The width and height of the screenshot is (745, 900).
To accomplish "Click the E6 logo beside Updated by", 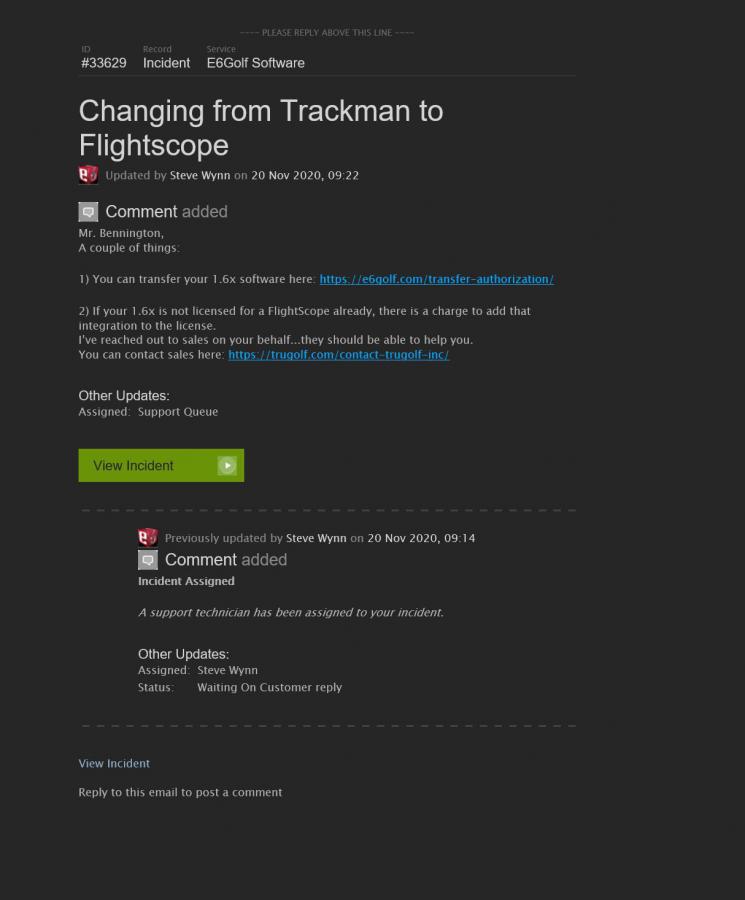I will (x=88, y=174).
